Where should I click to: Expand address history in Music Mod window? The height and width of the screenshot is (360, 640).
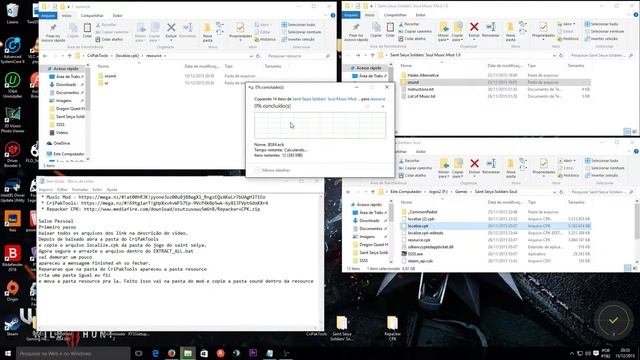[x=554, y=55]
